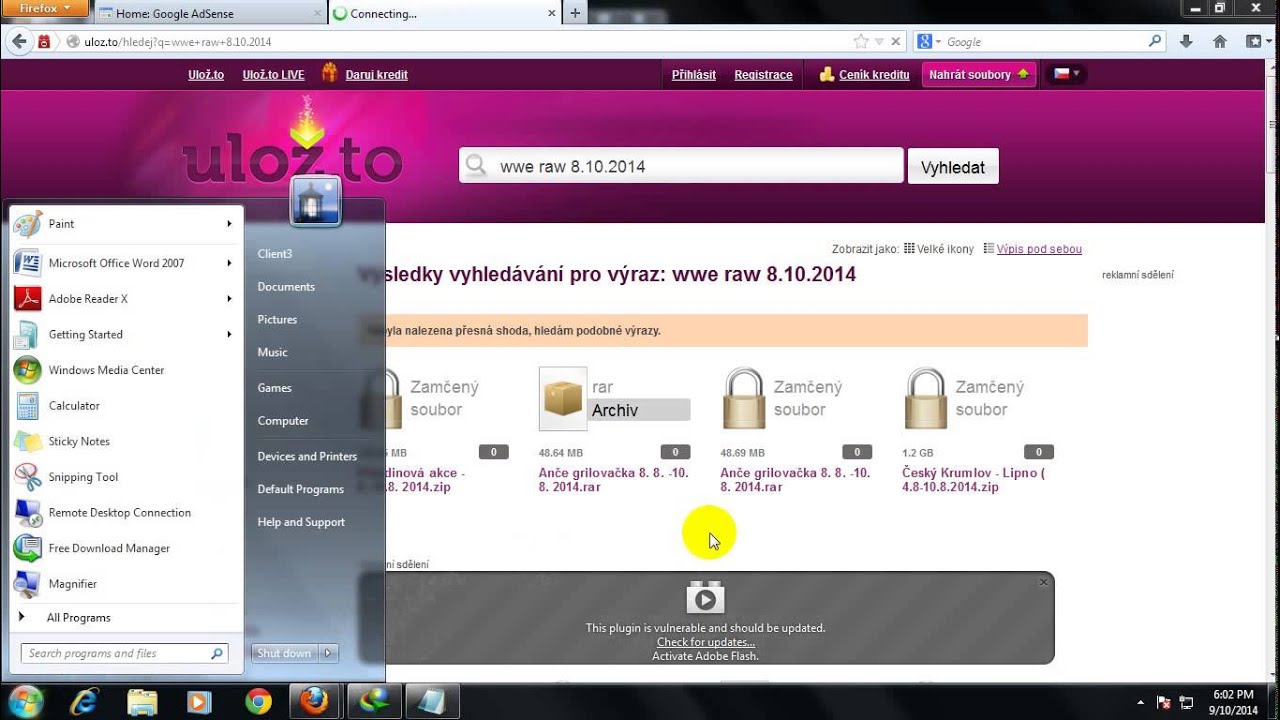Click Firefox home button
Image resolution: width=1280 pixels, height=720 pixels.
point(1219,42)
